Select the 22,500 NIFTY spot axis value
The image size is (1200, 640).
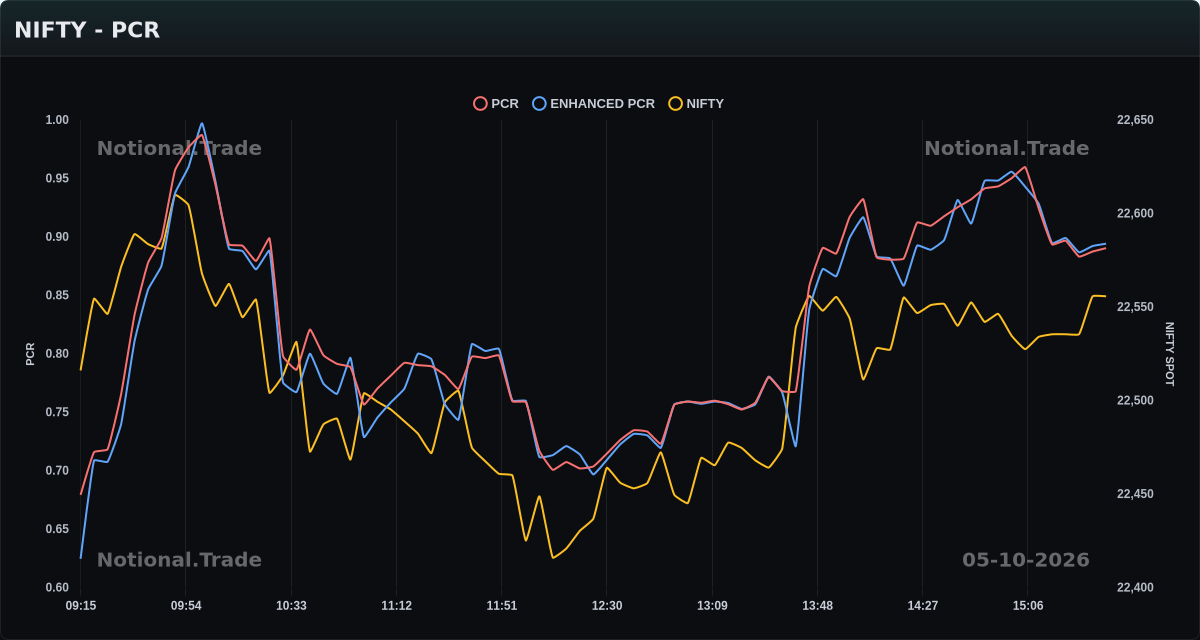click(x=1135, y=400)
